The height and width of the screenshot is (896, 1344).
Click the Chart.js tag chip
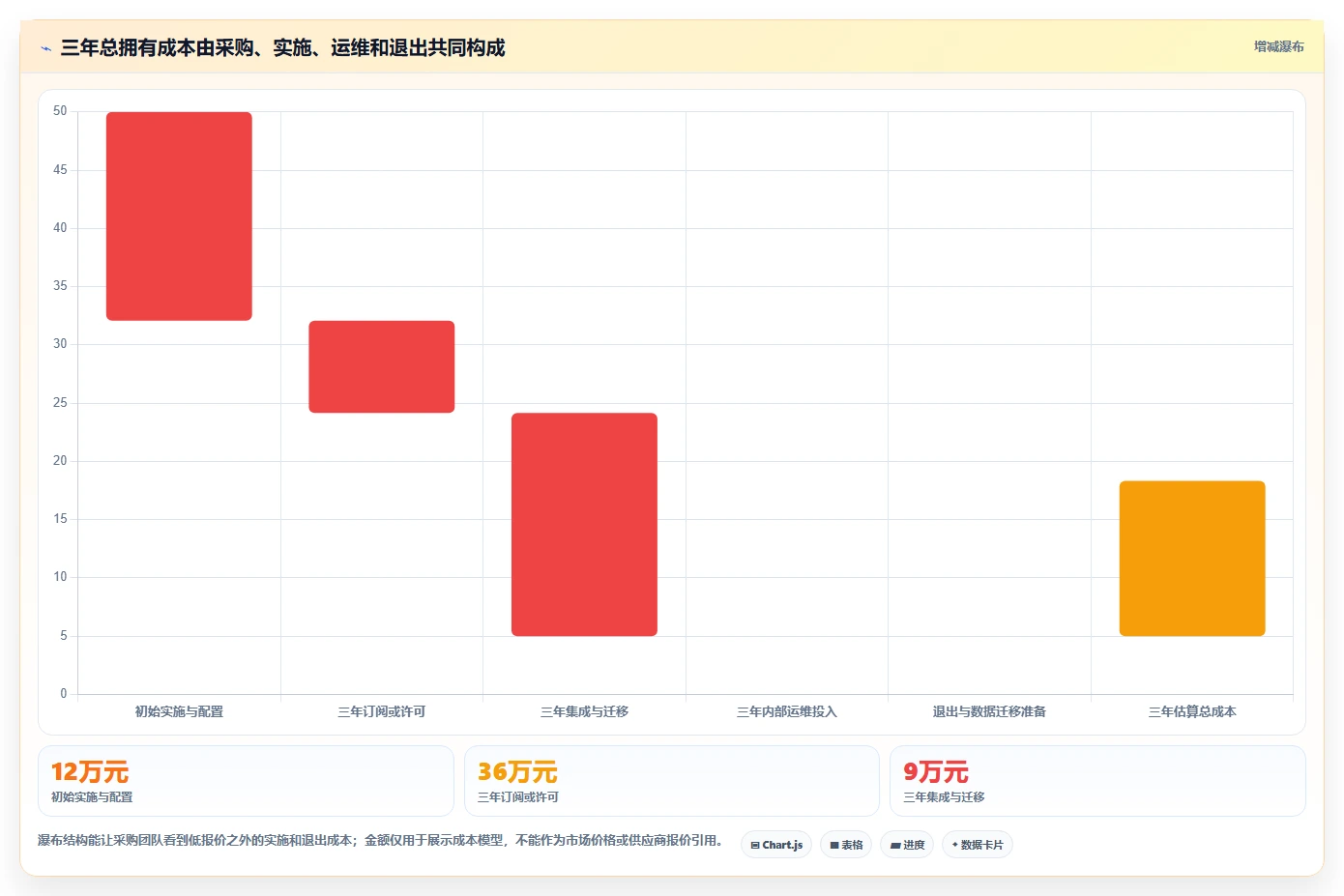coord(776,845)
